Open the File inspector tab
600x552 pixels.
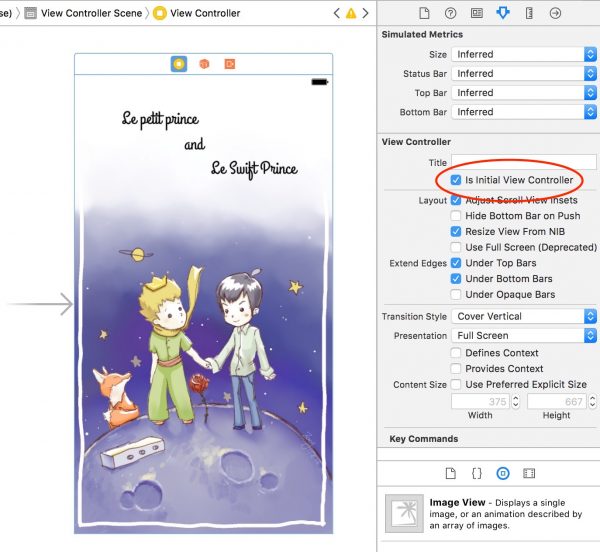tap(424, 13)
